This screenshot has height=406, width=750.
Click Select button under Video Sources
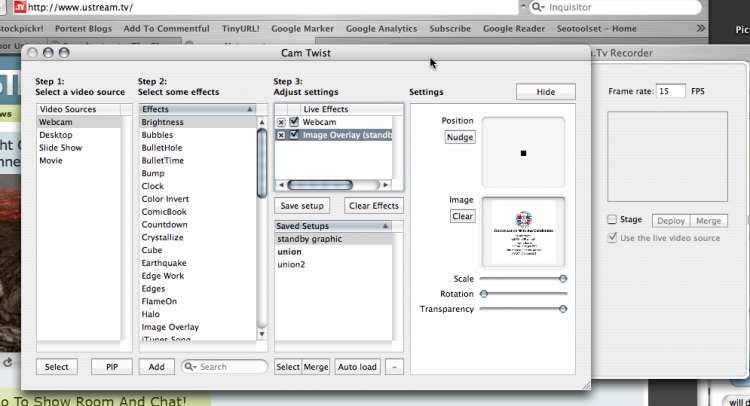[x=56, y=367]
